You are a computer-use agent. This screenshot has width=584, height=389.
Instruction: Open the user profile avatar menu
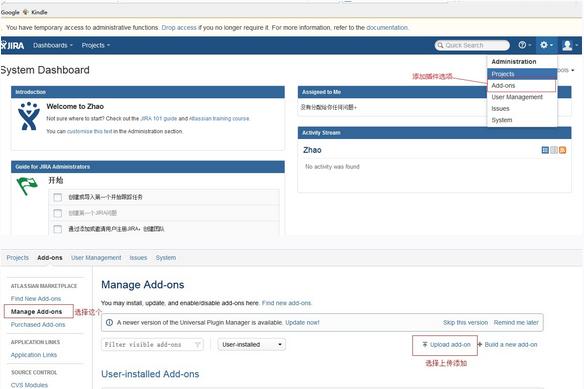[x=569, y=45]
